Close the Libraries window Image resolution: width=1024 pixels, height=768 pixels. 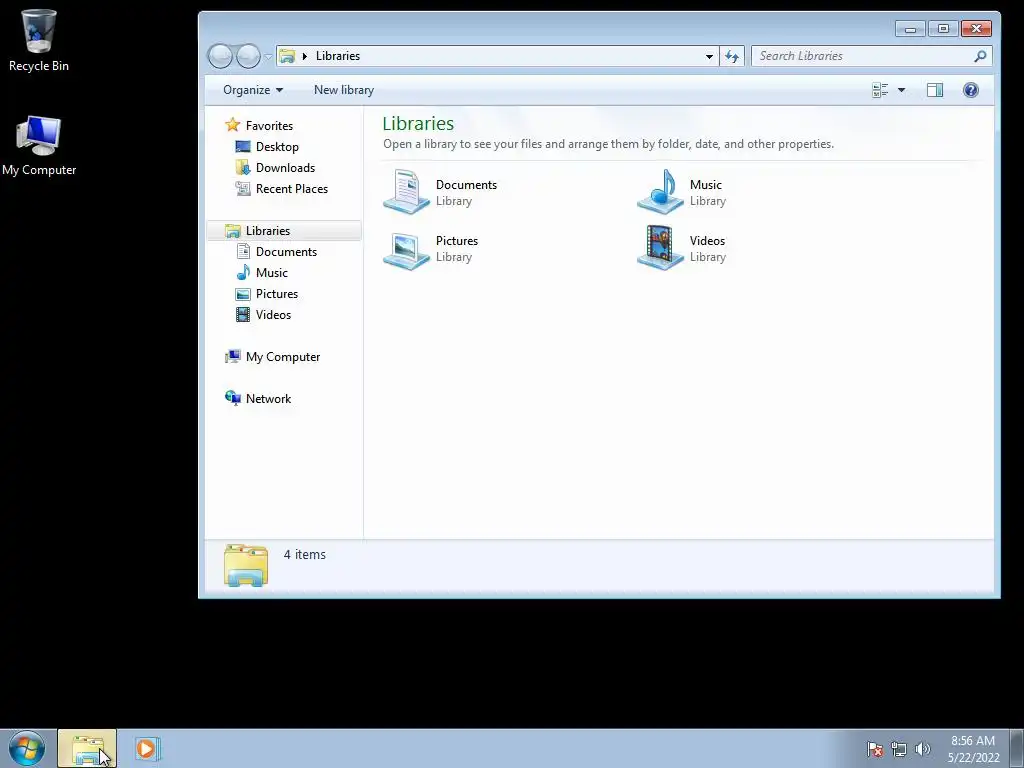tap(976, 29)
